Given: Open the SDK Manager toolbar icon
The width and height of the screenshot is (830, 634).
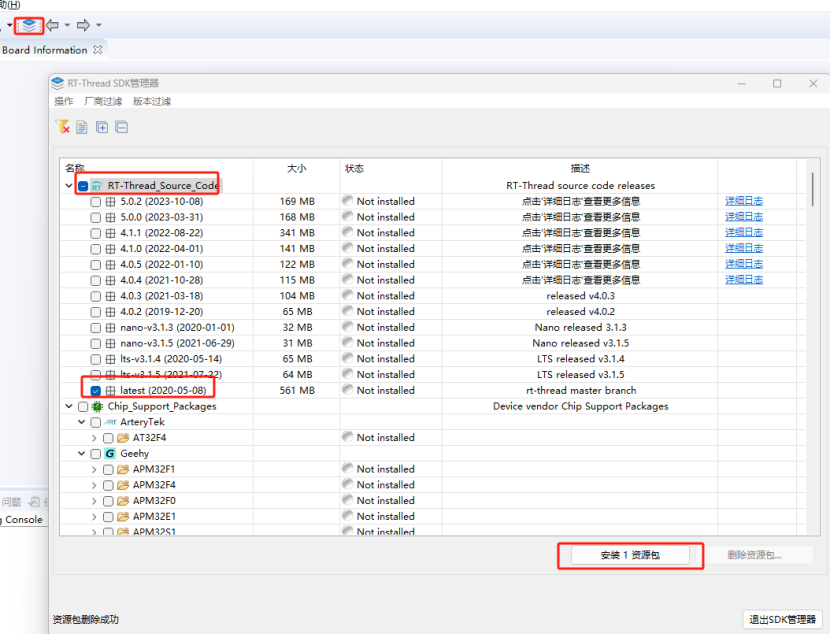Looking at the screenshot, I should coord(30,25).
